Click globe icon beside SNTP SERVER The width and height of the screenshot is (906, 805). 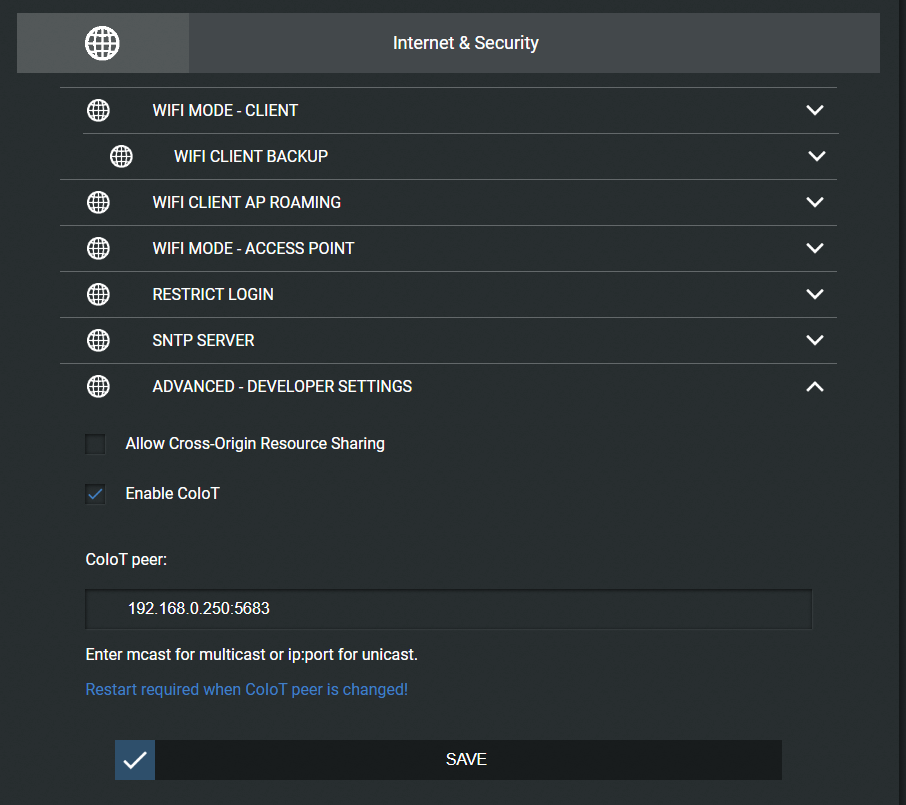pos(98,340)
